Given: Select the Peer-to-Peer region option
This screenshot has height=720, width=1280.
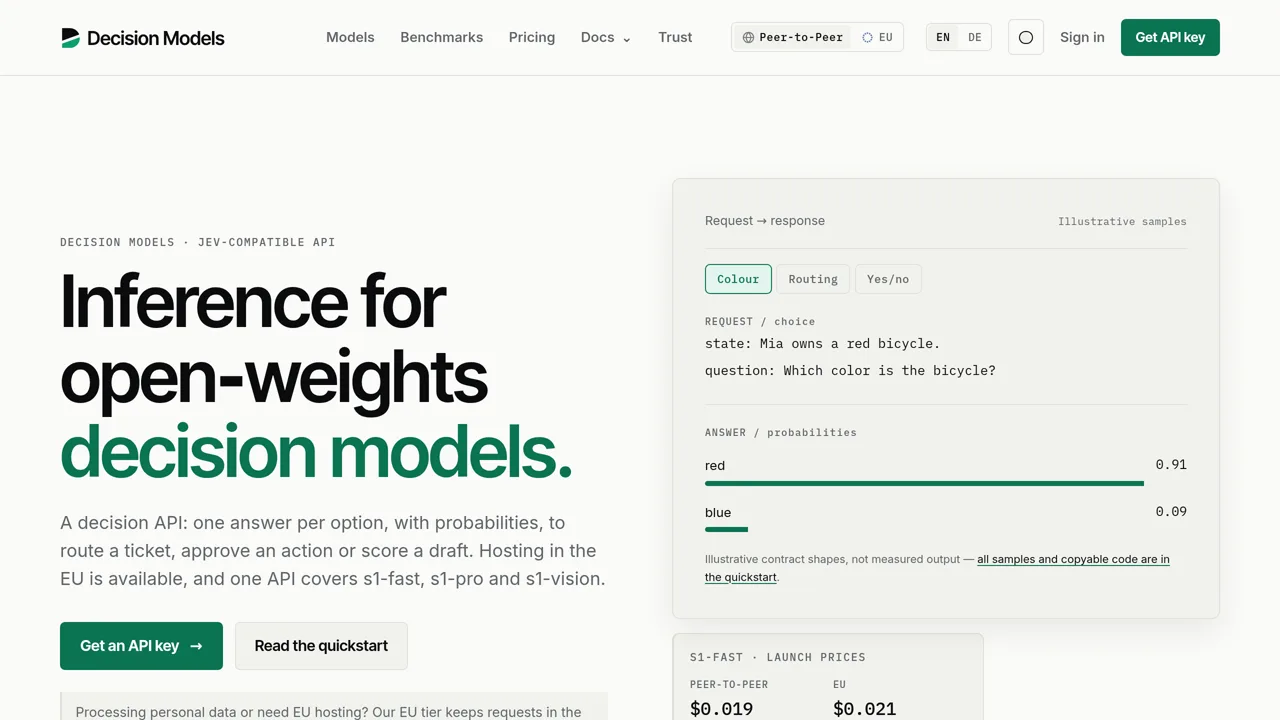Looking at the screenshot, I should point(793,37).
